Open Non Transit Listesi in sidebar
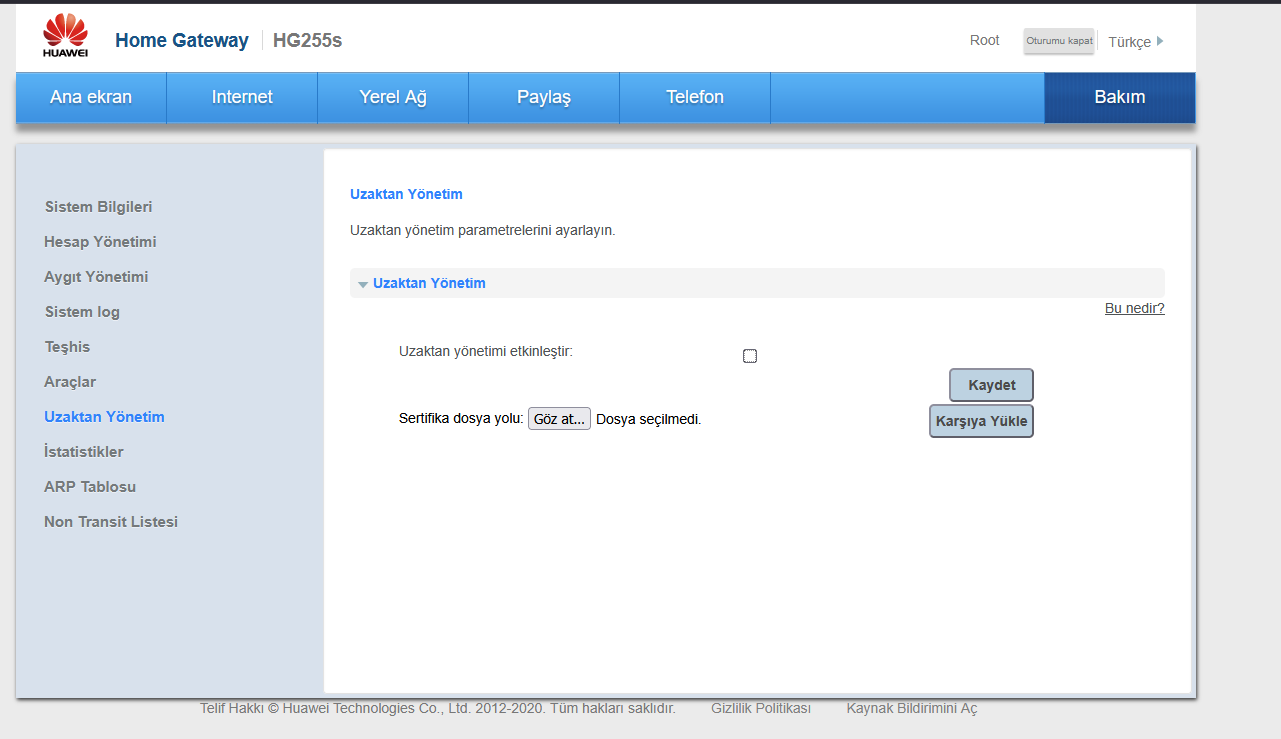The image size is (1281, 739). click(x=111, y=522)
